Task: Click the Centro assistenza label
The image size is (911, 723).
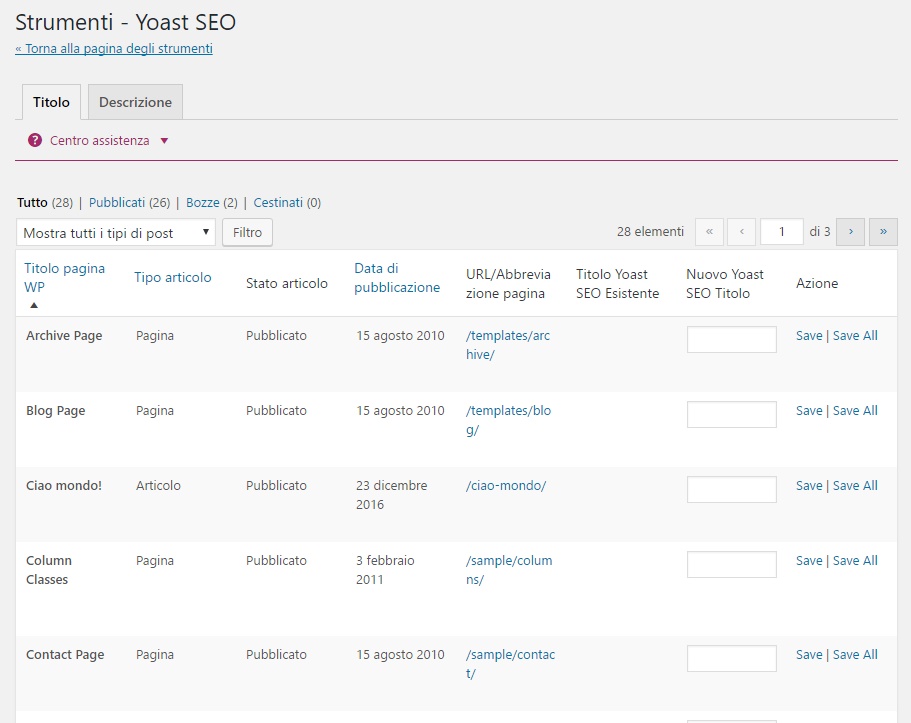Action: tap(99, 141)
